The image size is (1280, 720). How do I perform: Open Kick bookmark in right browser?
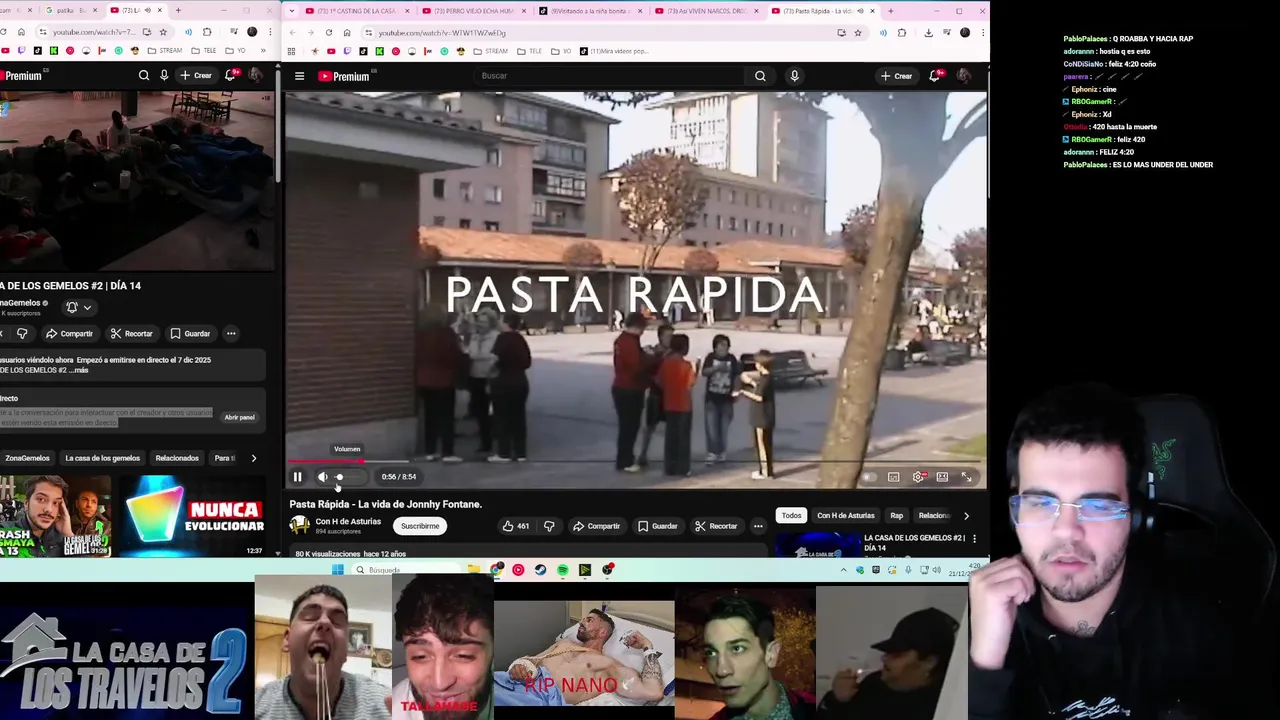[380, 51]
